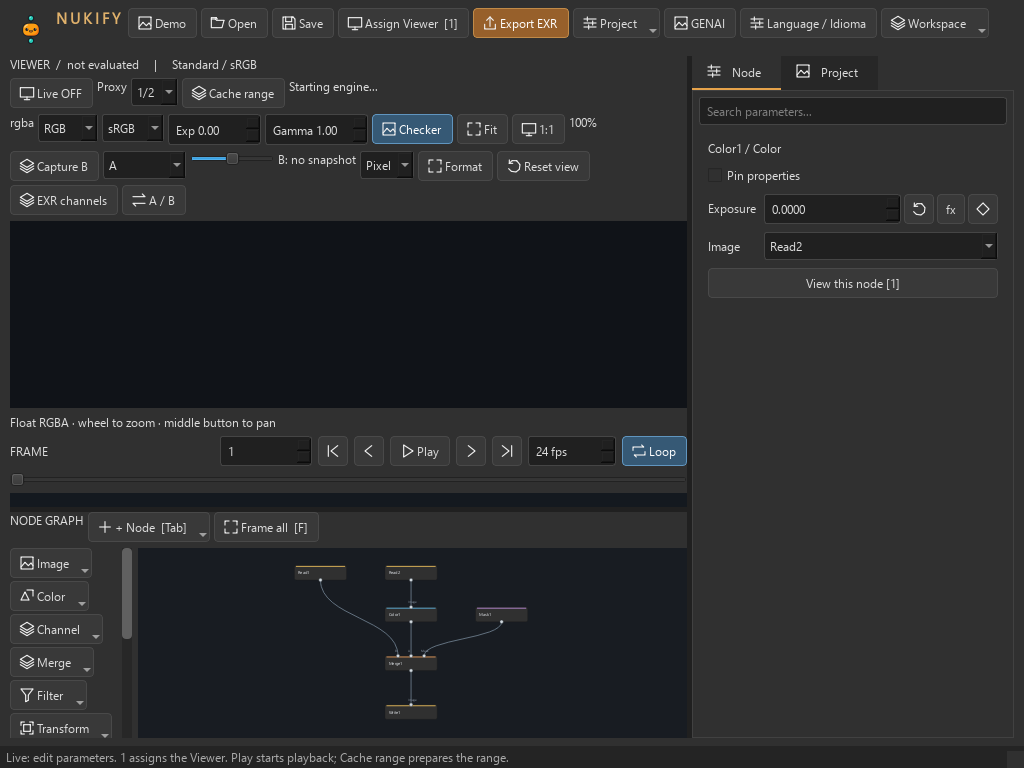The width and height of the screenshot is (1024, 768).
Task: Click Assign Viewer [1] button
Action: point(403,24)
